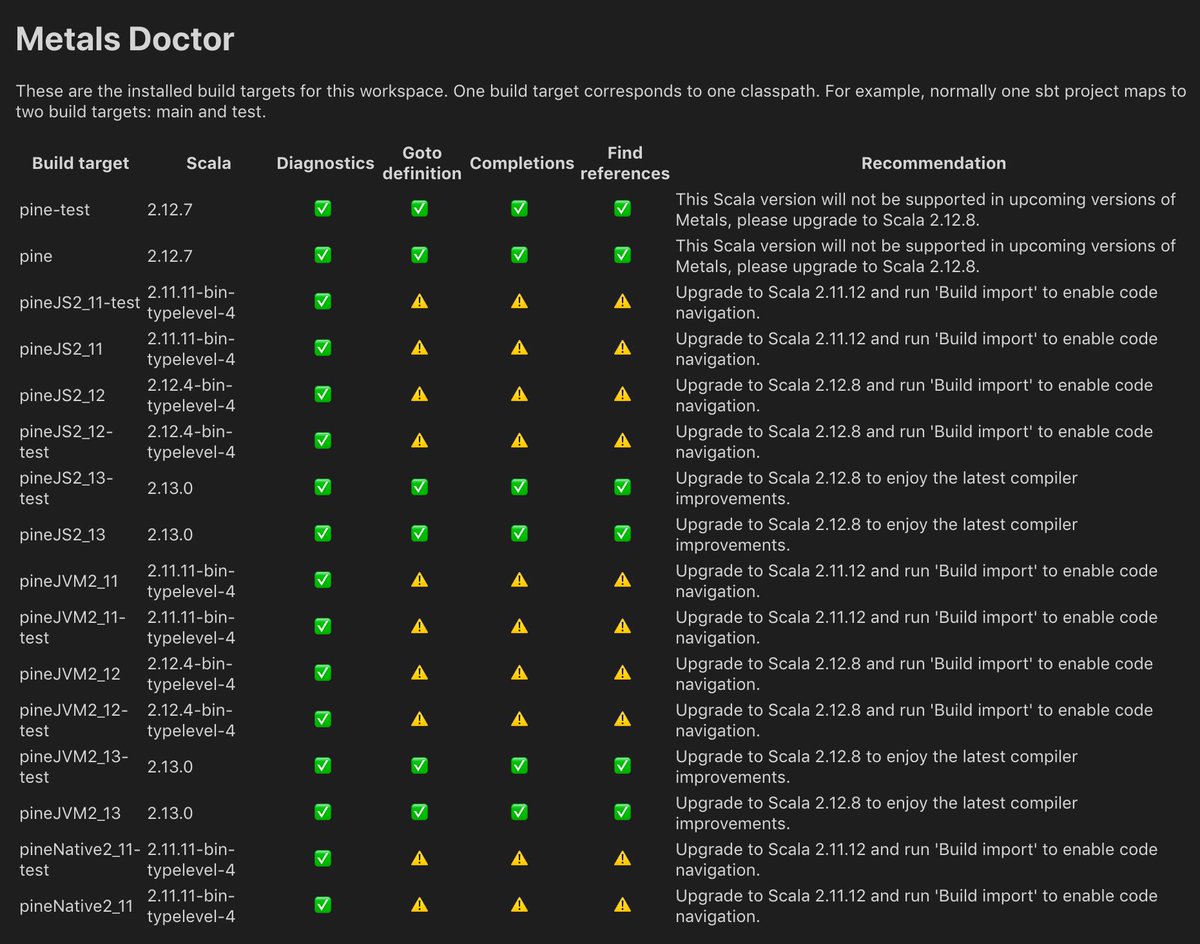
Task: Click Goto definition warning for pineJS2_12
Action: coord(420,394)
